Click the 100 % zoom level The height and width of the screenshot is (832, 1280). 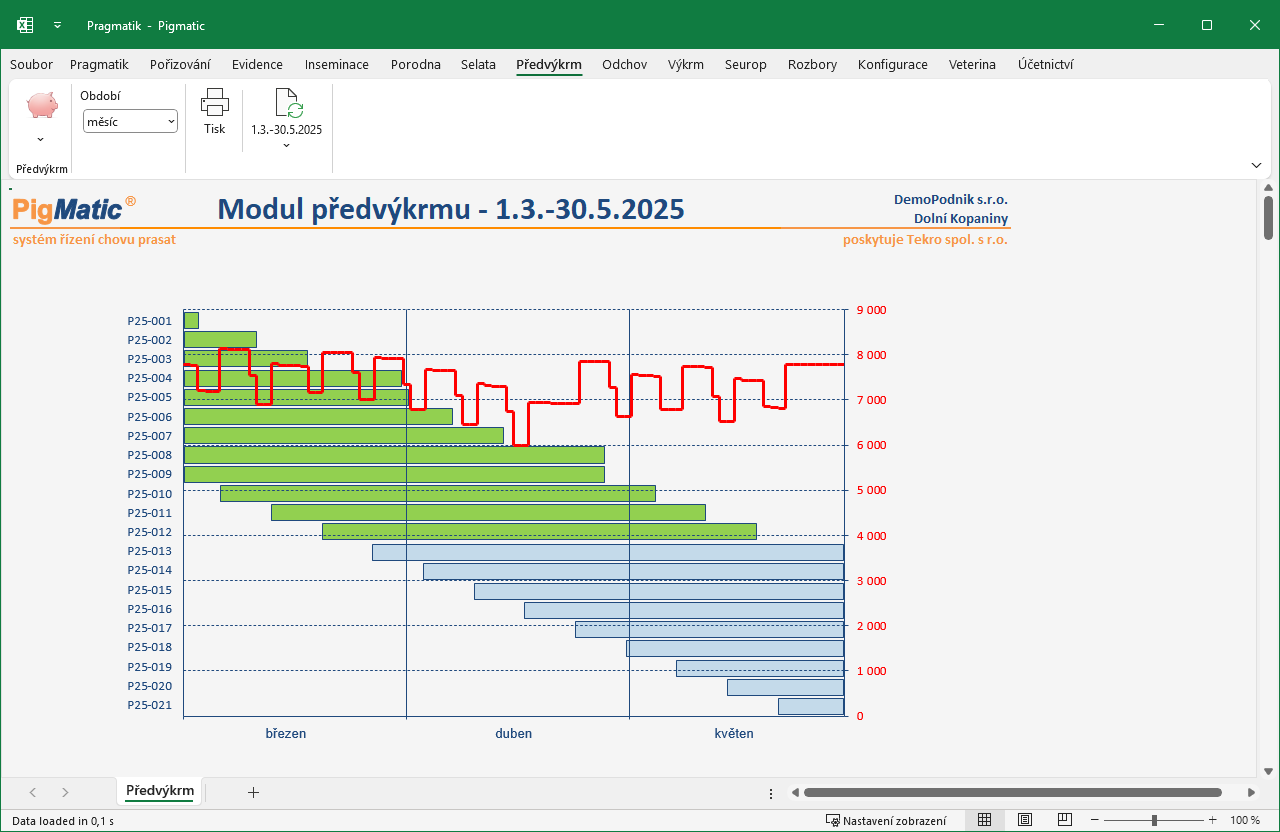click(x=1245, y=820)
